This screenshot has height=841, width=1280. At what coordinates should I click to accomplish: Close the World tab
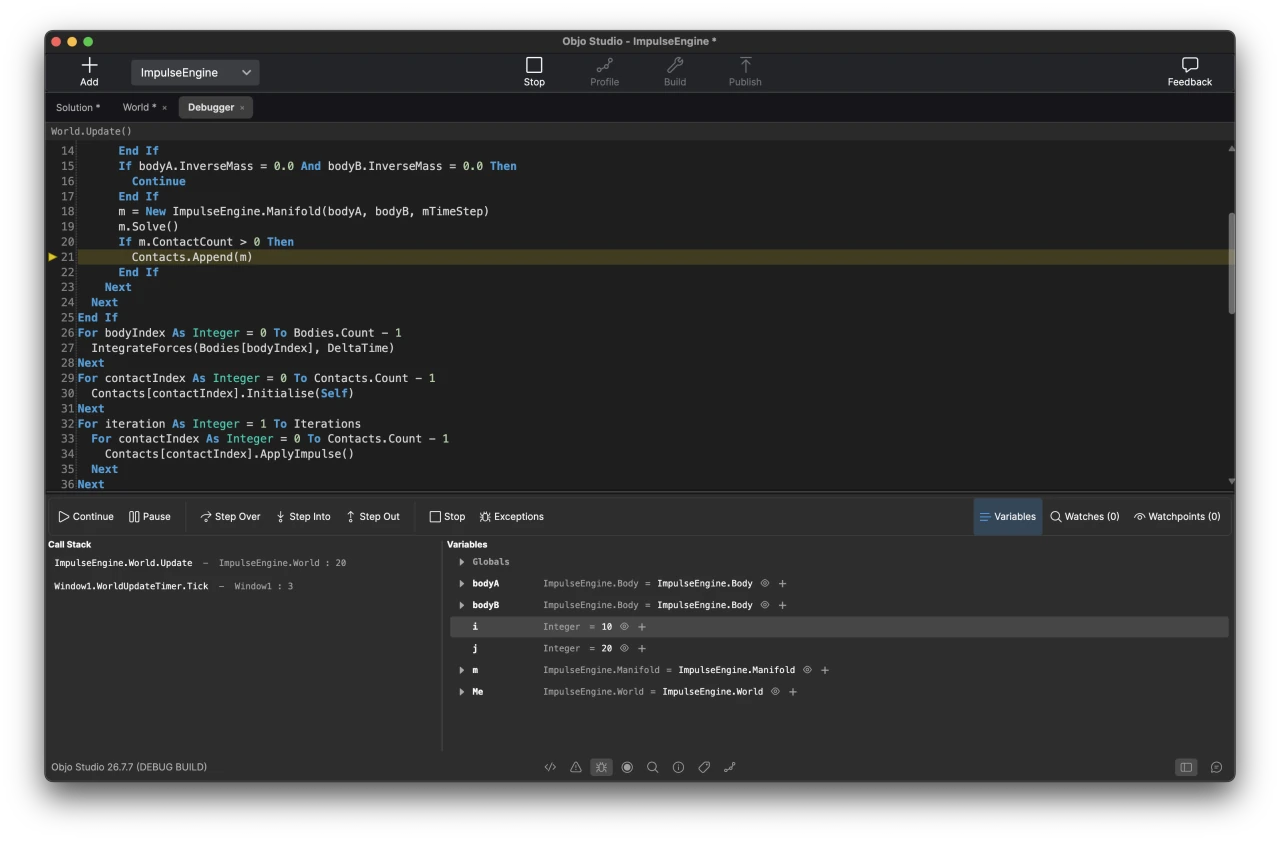point(165,108)
